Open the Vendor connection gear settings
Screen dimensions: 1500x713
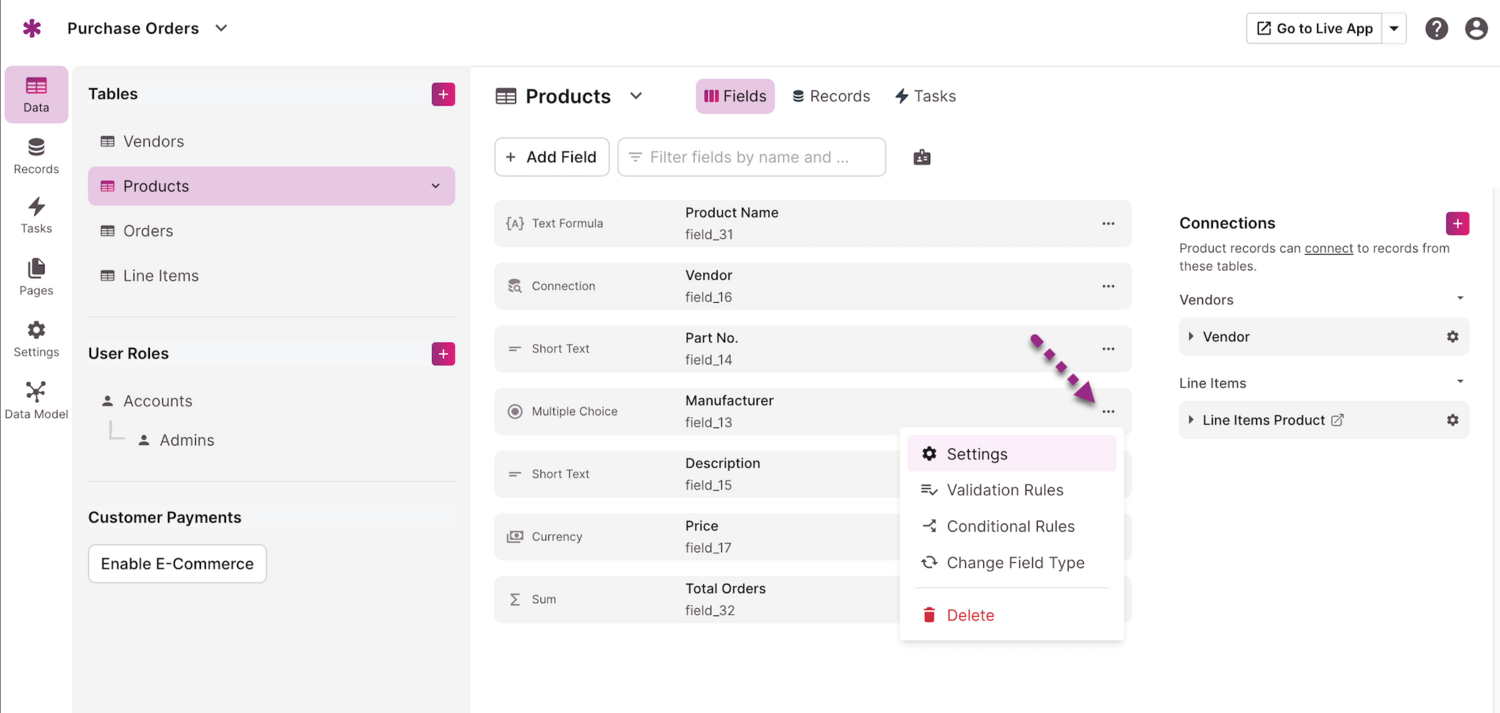tap(1452, 337)
